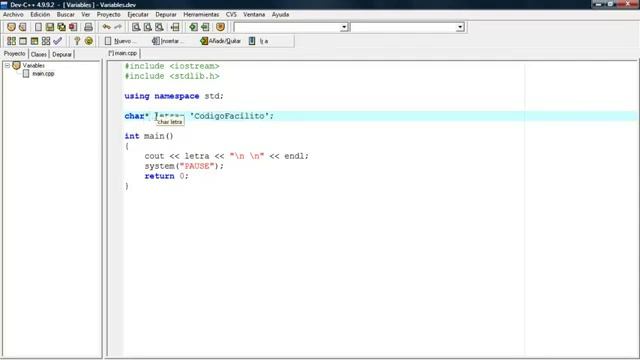640x360 pixels.
Task: Click the Compile and Run icon
Action: 34,41
